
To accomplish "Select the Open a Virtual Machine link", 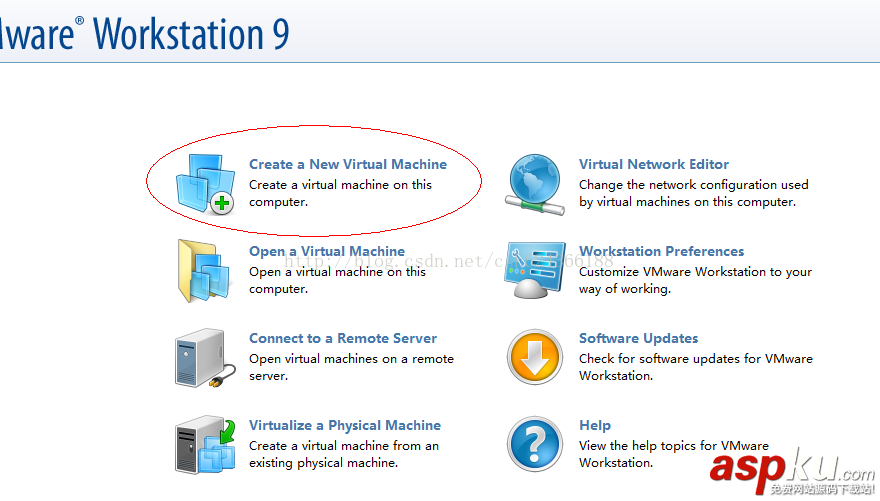I will 327,251.
